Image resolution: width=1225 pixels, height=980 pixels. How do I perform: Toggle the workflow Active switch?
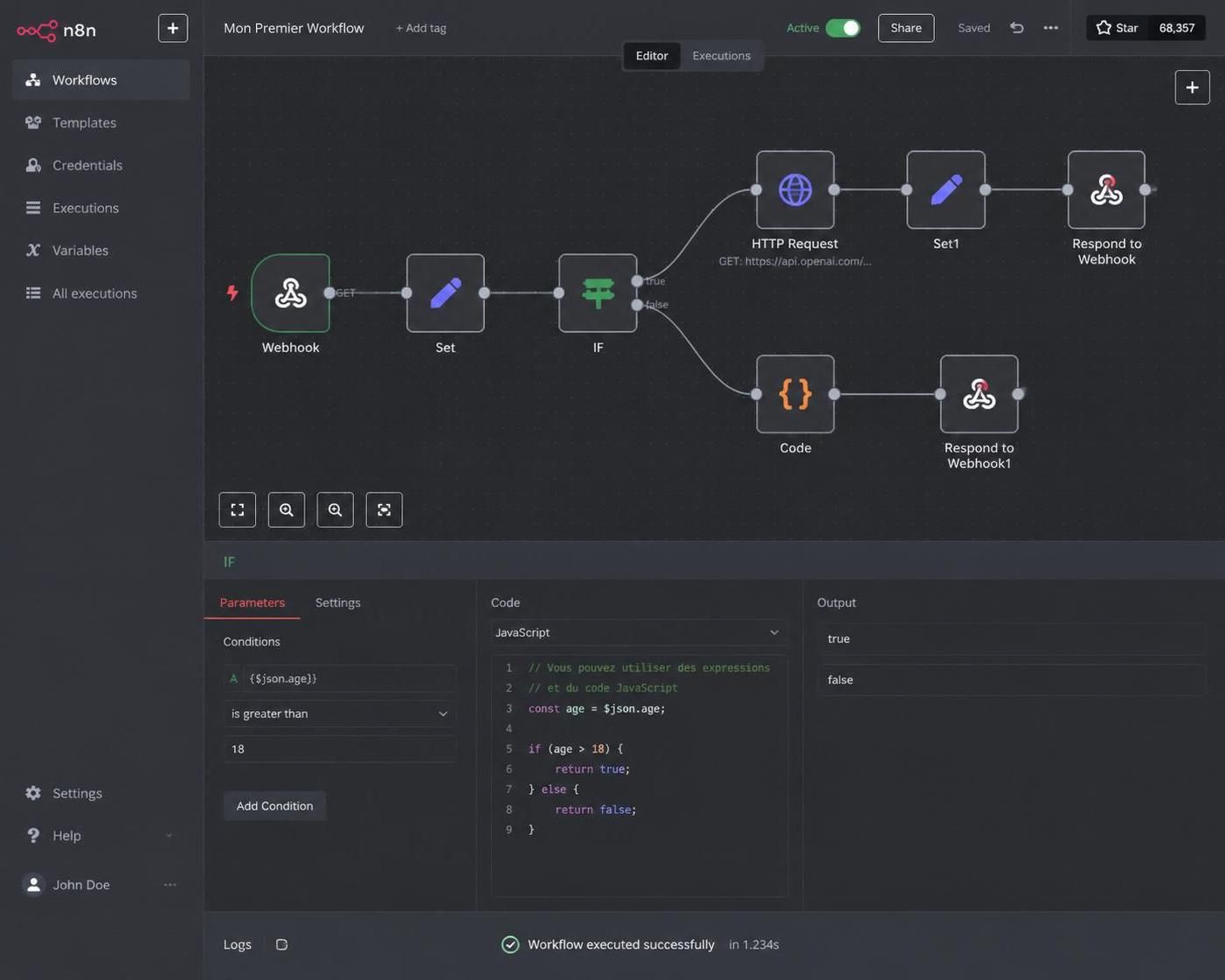coord(842,28)
